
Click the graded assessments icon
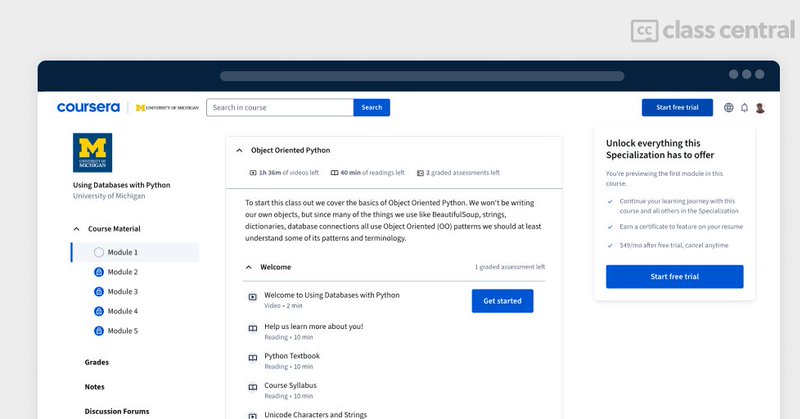coord(420,173)
